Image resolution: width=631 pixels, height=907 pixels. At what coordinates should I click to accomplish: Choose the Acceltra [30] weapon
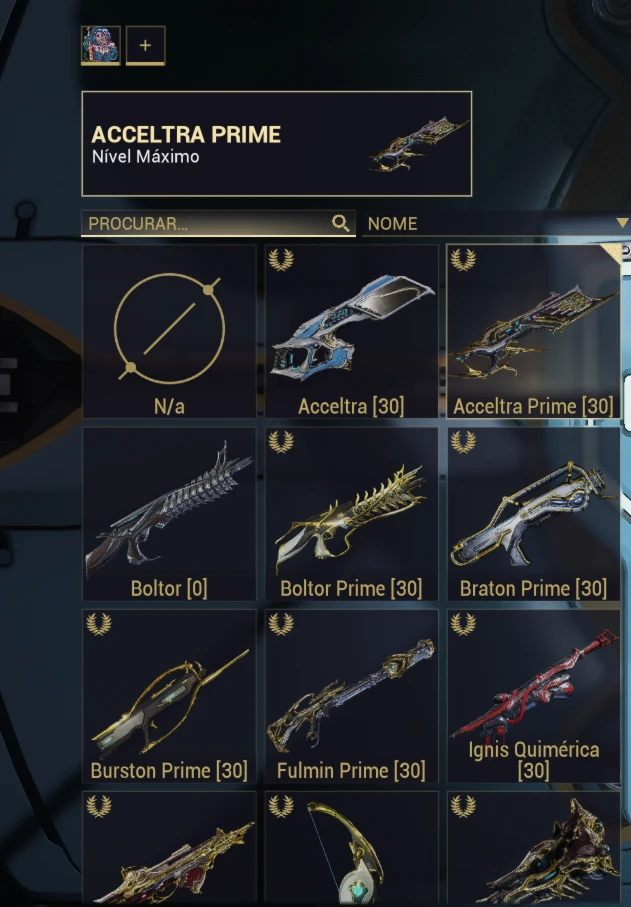coord(352,331)
